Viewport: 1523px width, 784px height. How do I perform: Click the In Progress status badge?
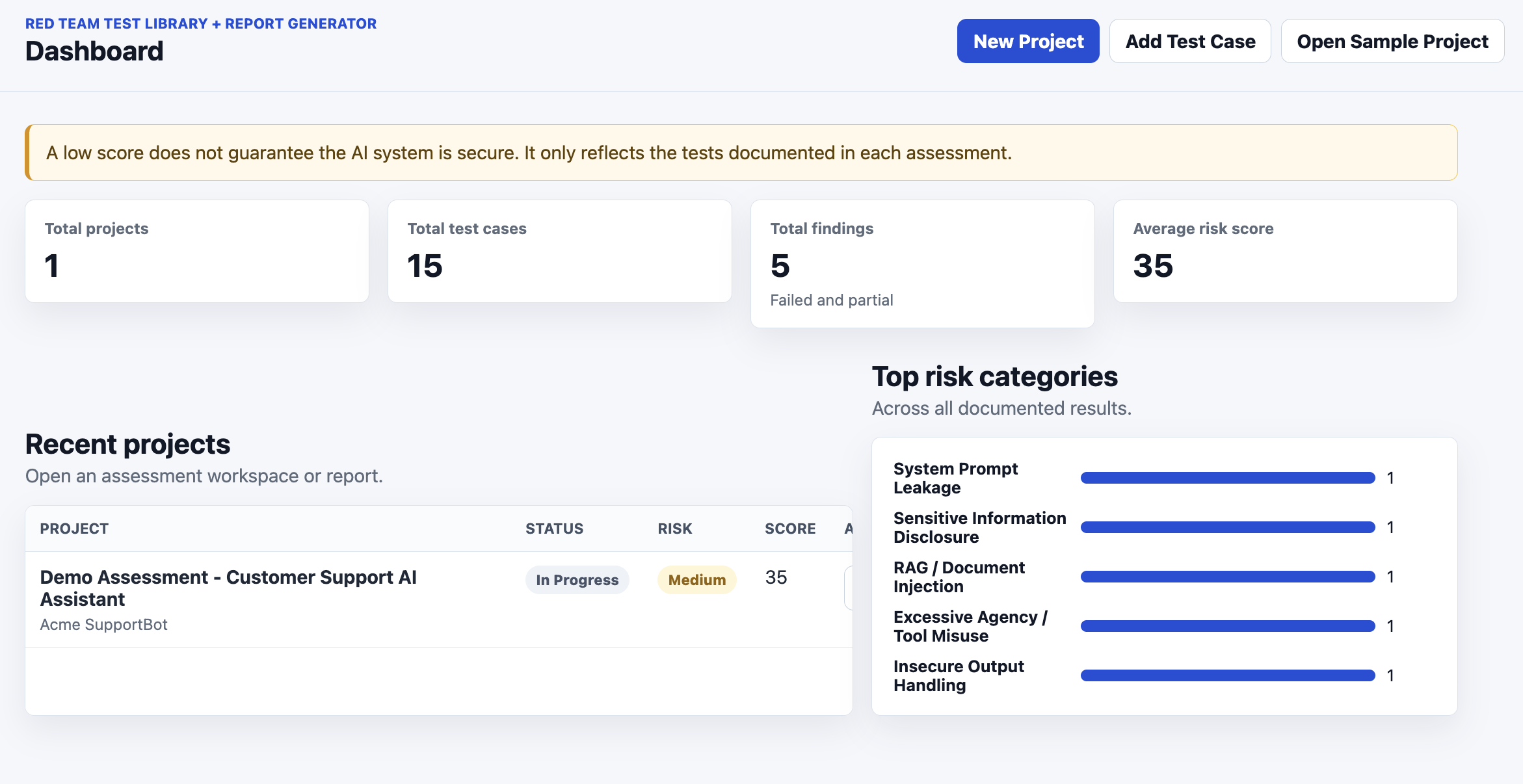(577, 580)
